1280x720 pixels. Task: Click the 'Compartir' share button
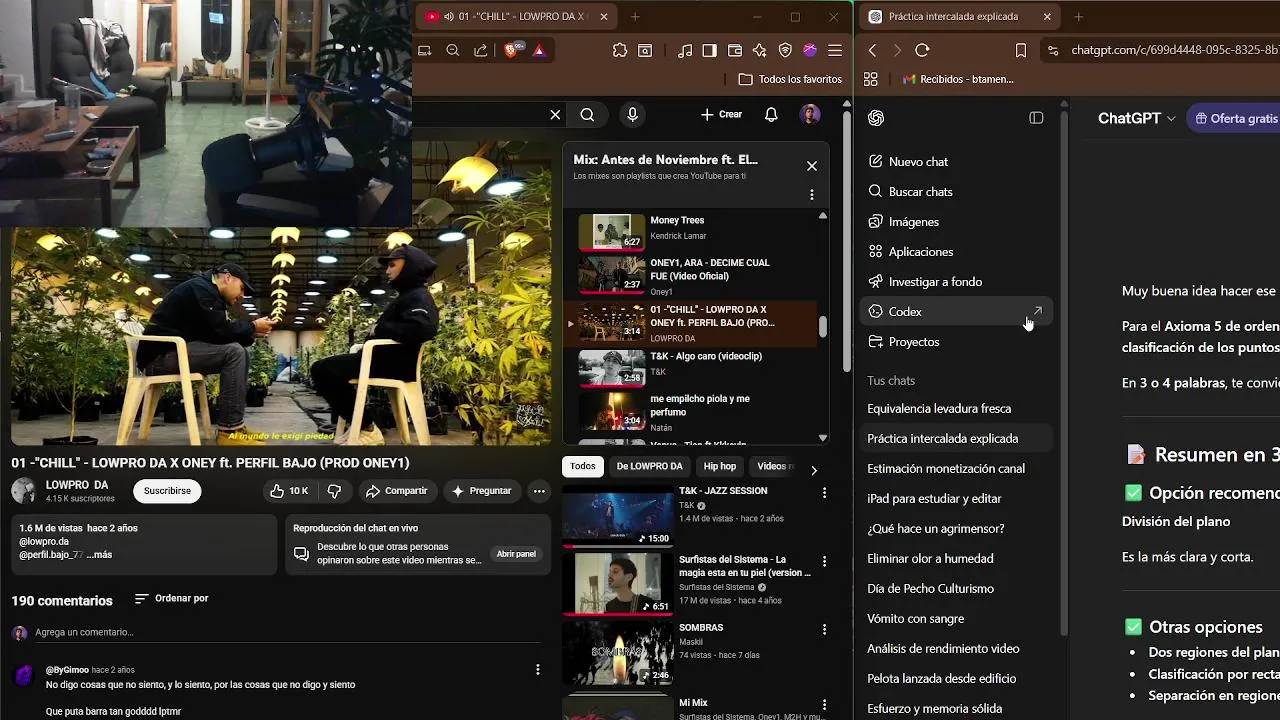(396, 491)
